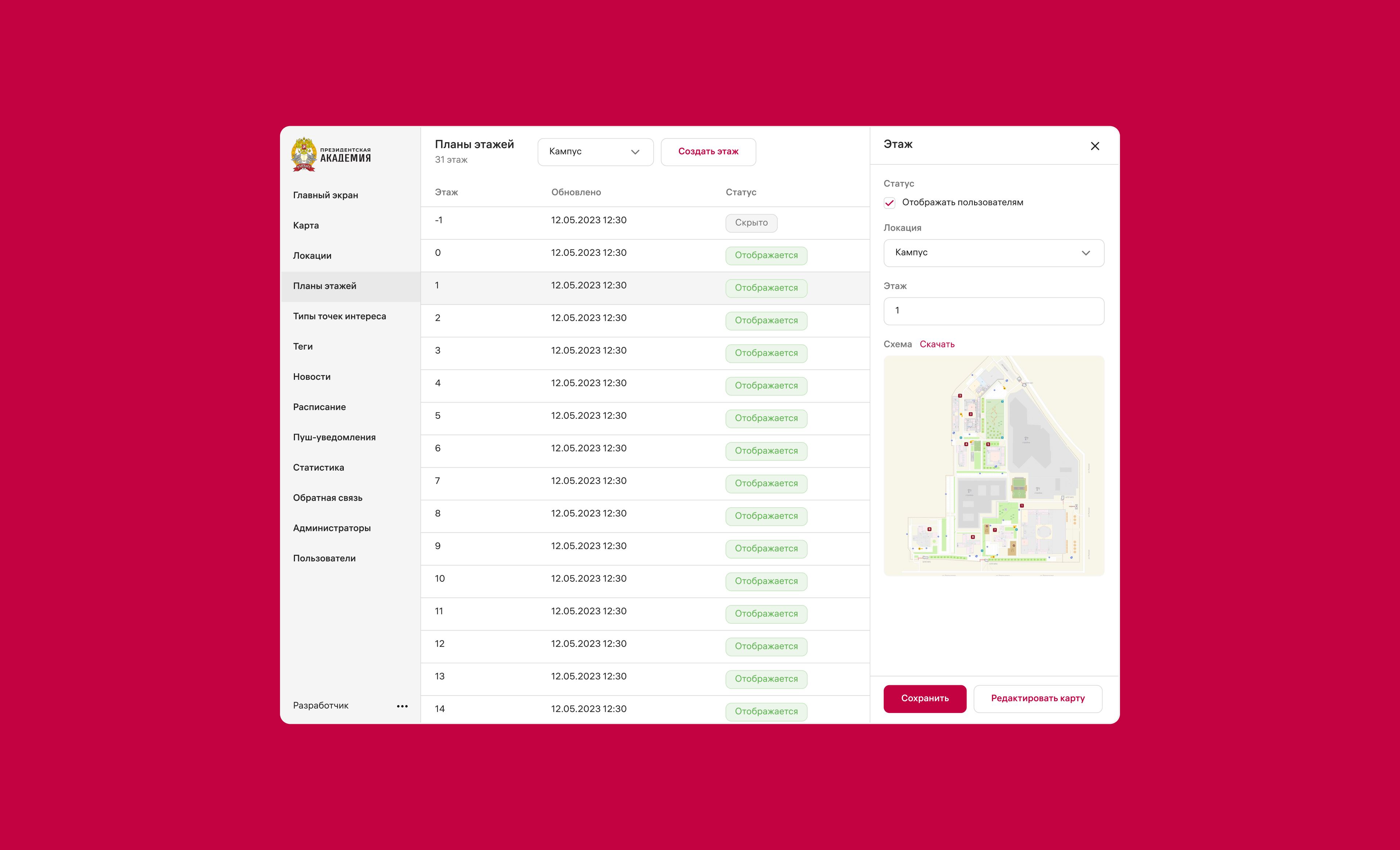Open Статистика from the sidebar
Image resolution: width=1400 pixels, height=850 pixels.
[318, 468]
